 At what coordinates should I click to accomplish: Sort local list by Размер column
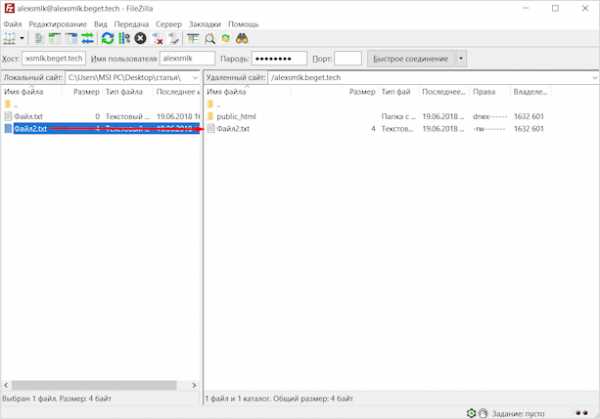[x=86, y=92]
